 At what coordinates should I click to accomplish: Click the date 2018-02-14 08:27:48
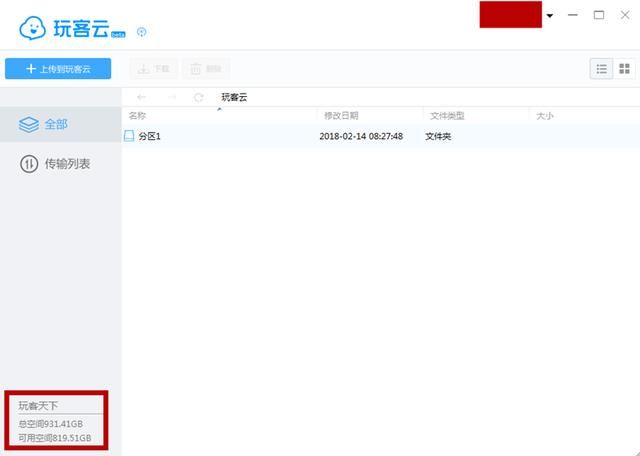(361, 136)
